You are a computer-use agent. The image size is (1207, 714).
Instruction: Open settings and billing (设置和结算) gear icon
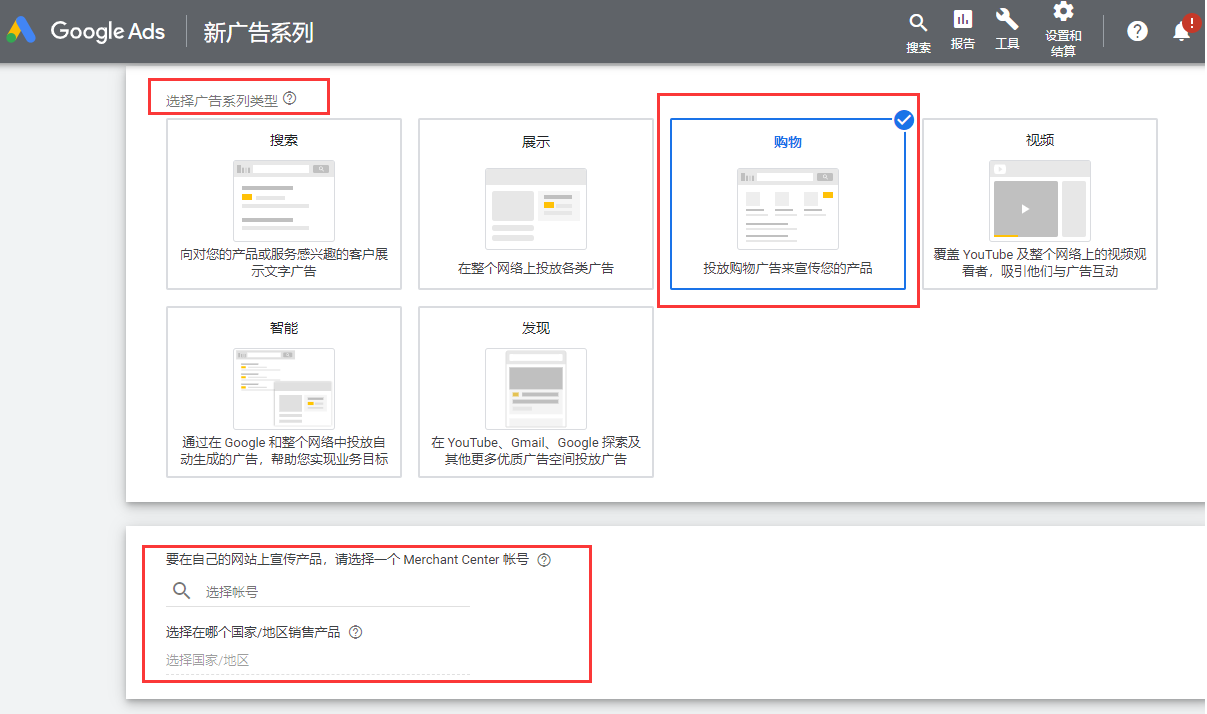pyautogui.click(x=1063, y=12)
